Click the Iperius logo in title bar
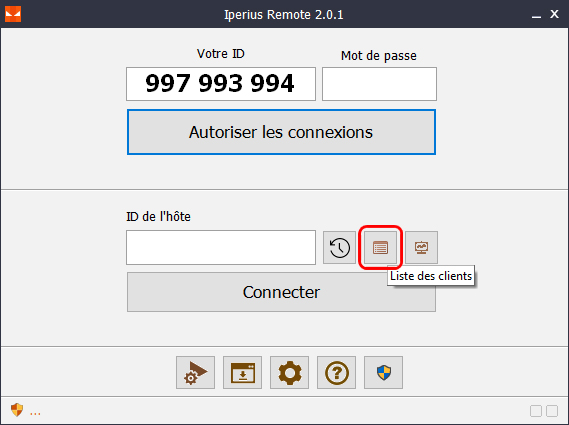Image resolution: width=569 pixels, height=425 pixels. coord(13,14)
